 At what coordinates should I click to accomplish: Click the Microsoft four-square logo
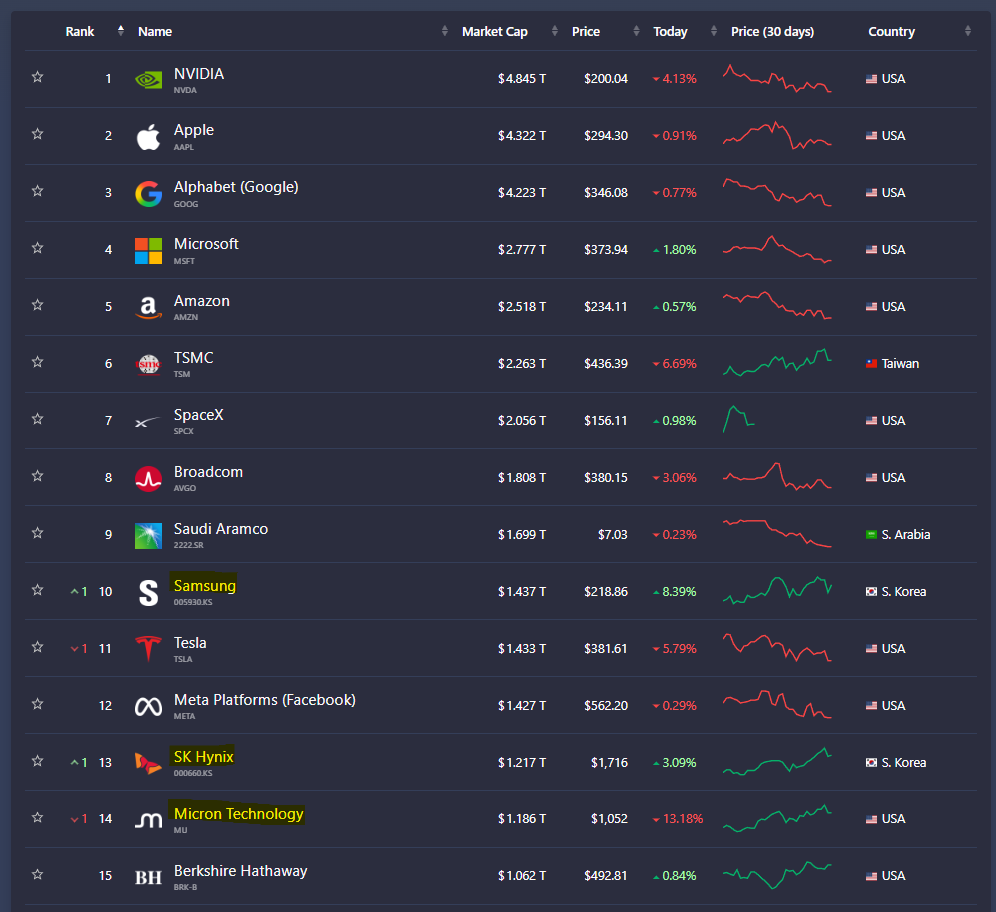tap(149, 251)
